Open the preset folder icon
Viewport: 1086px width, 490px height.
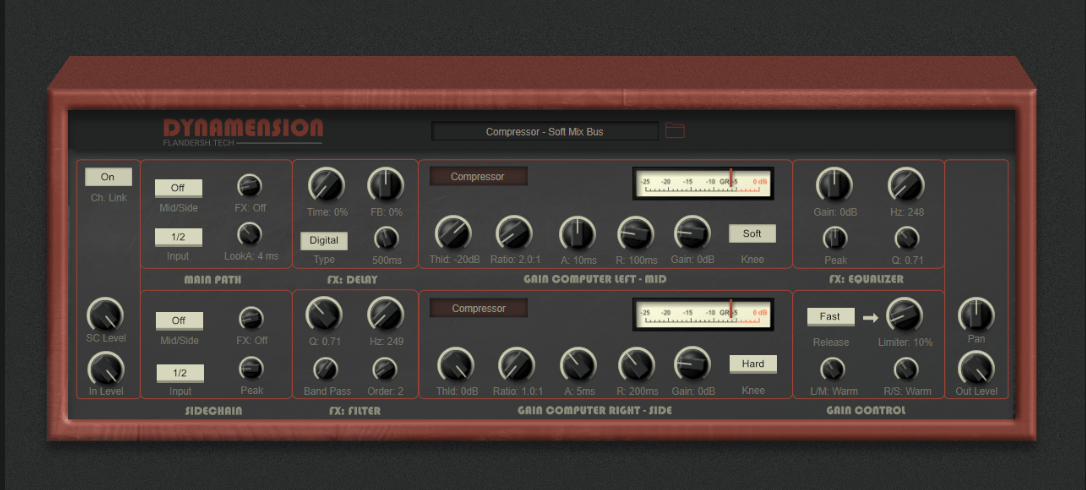[x=675, y=130]
